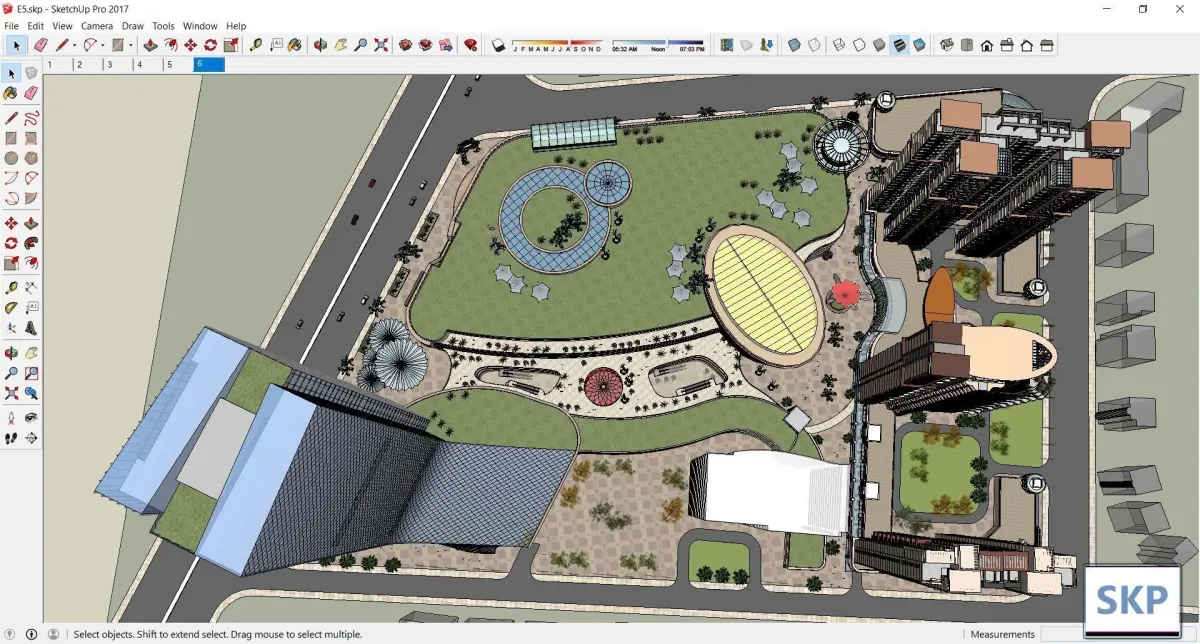Open the Help menu
The width and height of the screenshot is (1200, 644).
pos(236,26)
